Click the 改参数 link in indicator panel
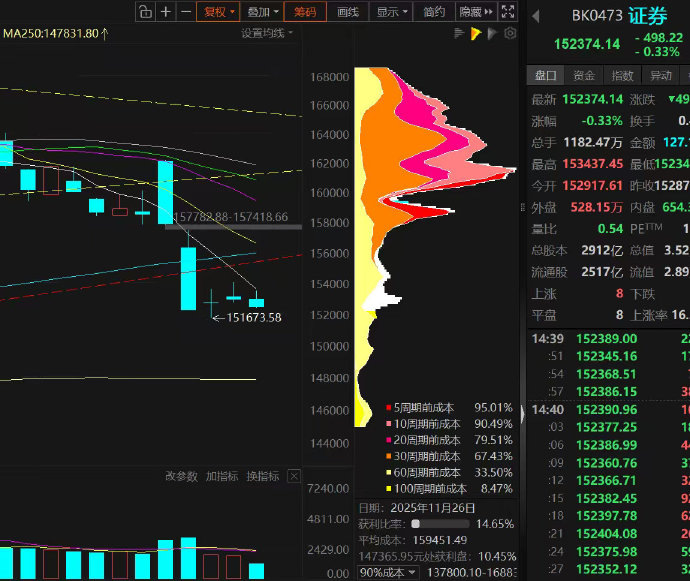This screenshot has width=690, height=581. (181, 477)
